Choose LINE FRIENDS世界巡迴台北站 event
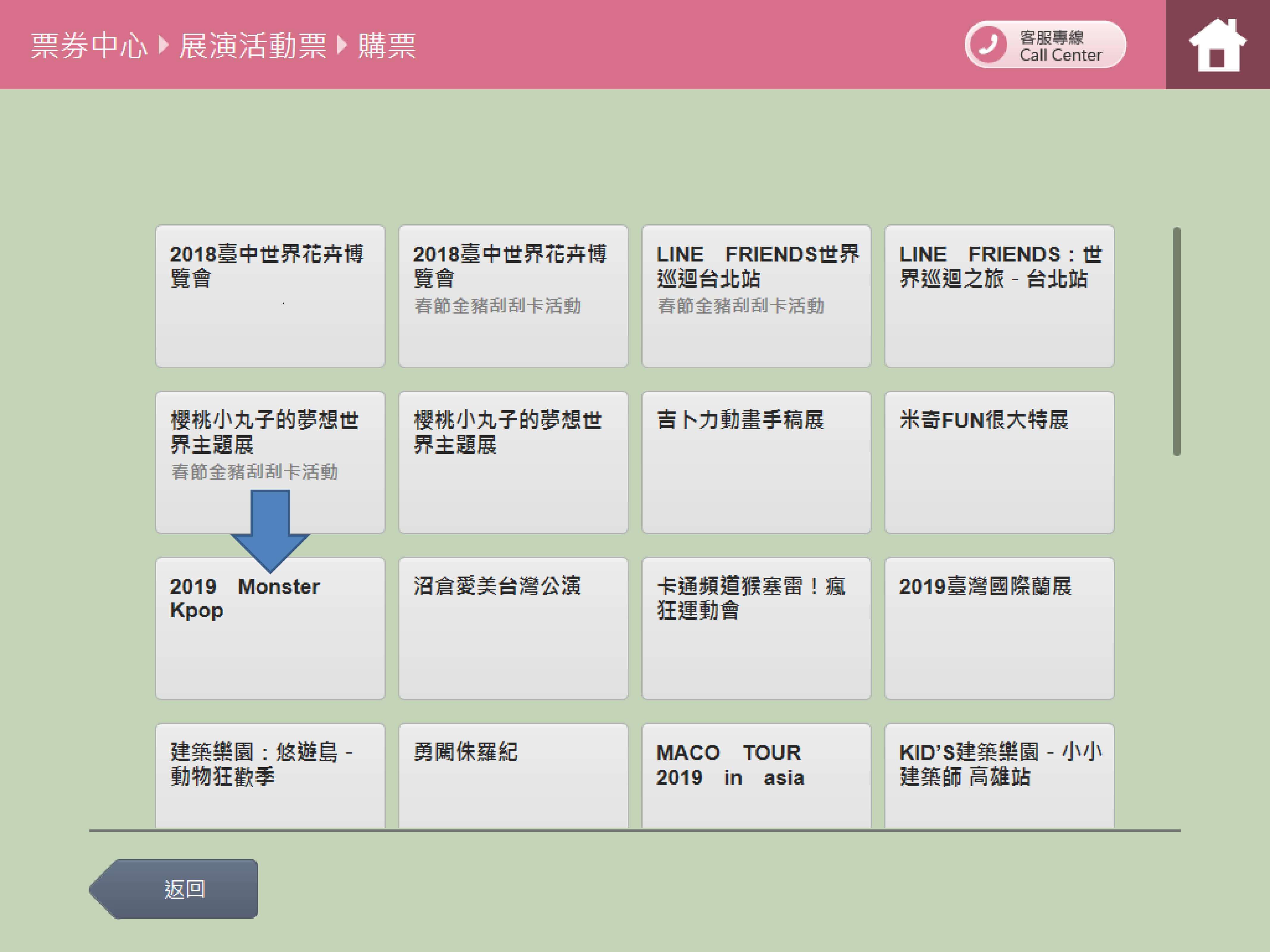This screenshot has height=952, width=1270. click(x=756, y=296)
